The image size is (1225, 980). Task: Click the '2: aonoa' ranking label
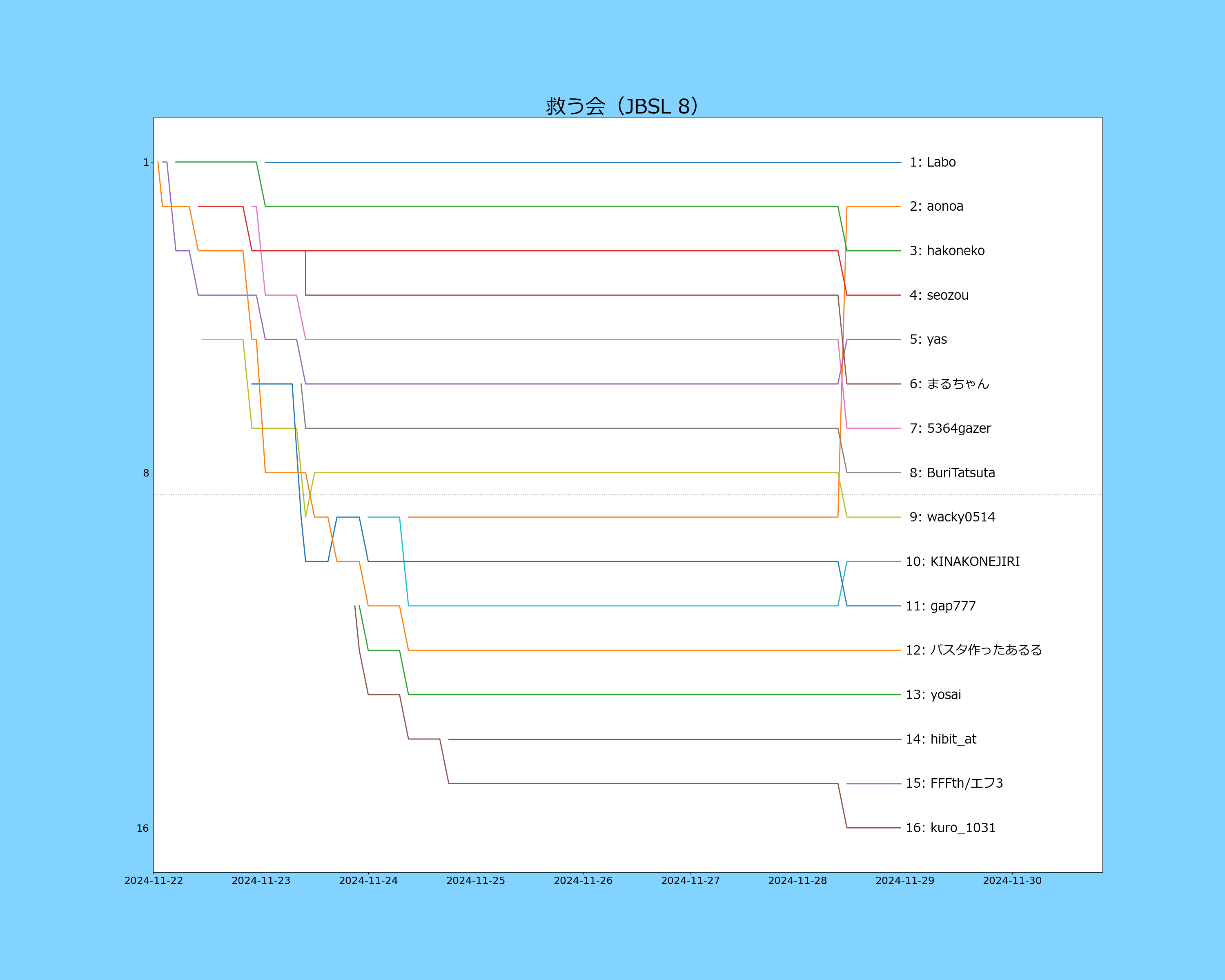pos(936,207)
